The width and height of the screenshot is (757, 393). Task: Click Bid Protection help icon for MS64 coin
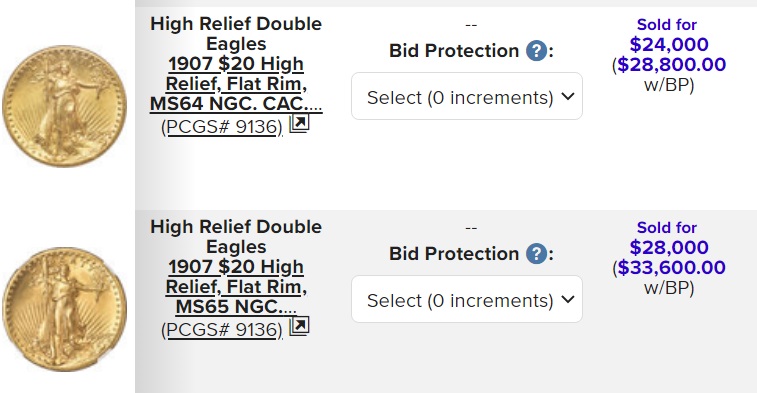click(536, 51)
